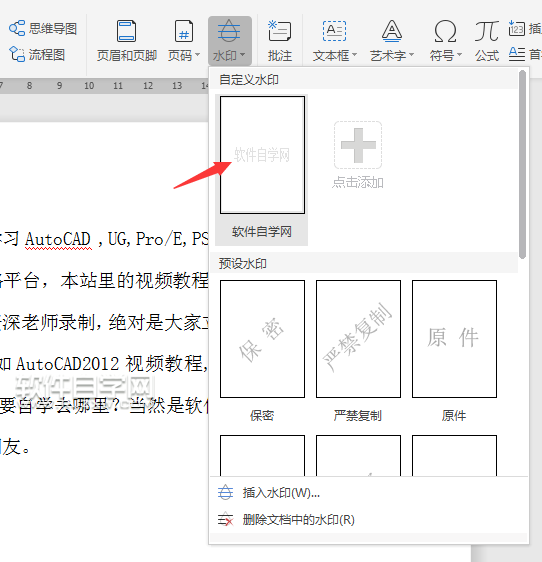Click the watermark panel vertical scrollbar
This screenshot has height=562, width=542.
[522, 164]
